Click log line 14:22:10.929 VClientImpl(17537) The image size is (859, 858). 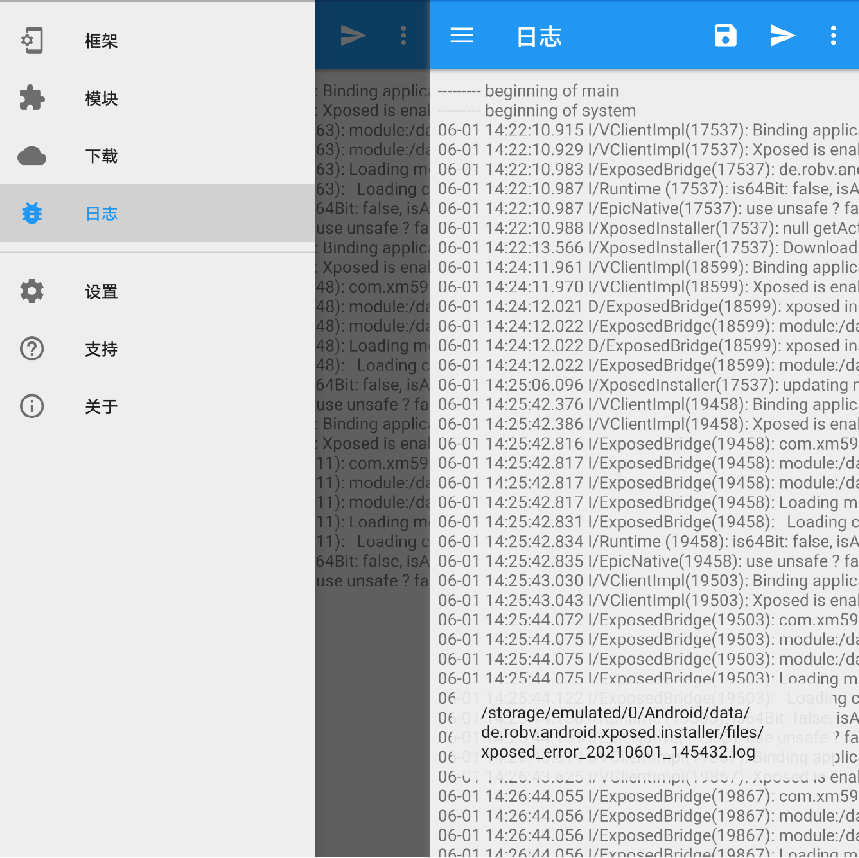point(648,150)
